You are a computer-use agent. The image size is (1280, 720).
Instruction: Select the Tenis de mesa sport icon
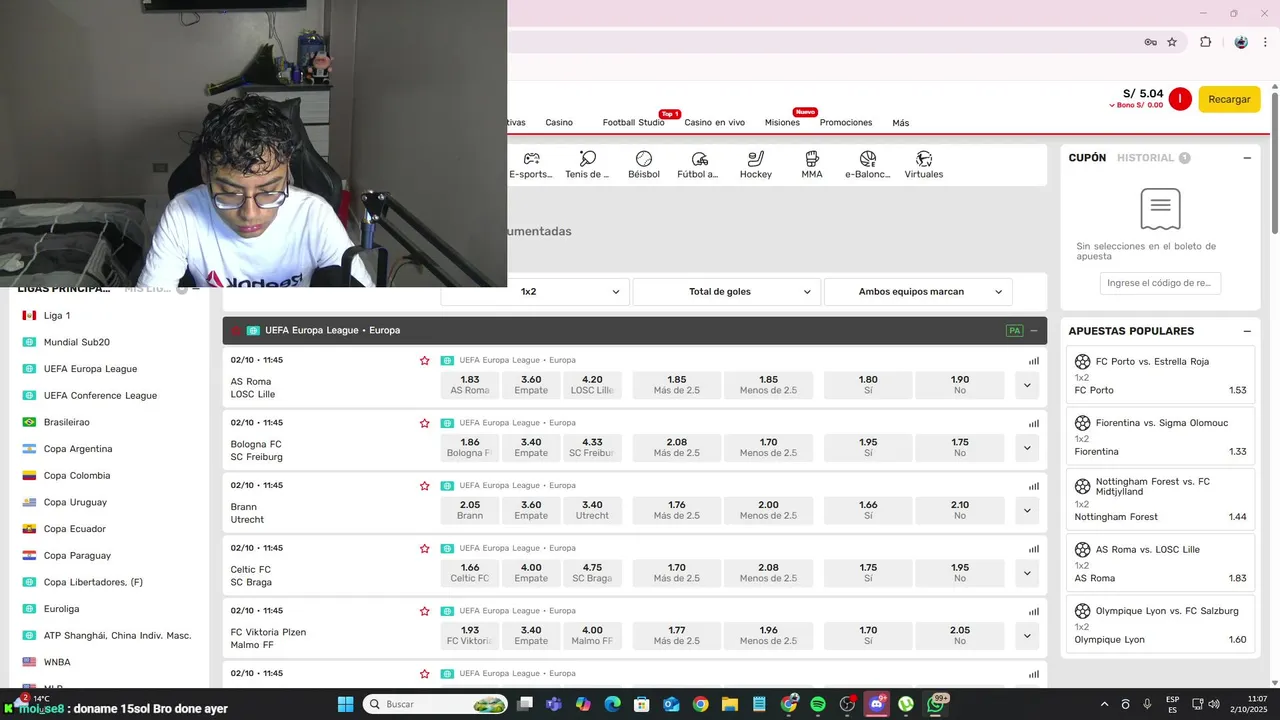click(x=587, y=164)
